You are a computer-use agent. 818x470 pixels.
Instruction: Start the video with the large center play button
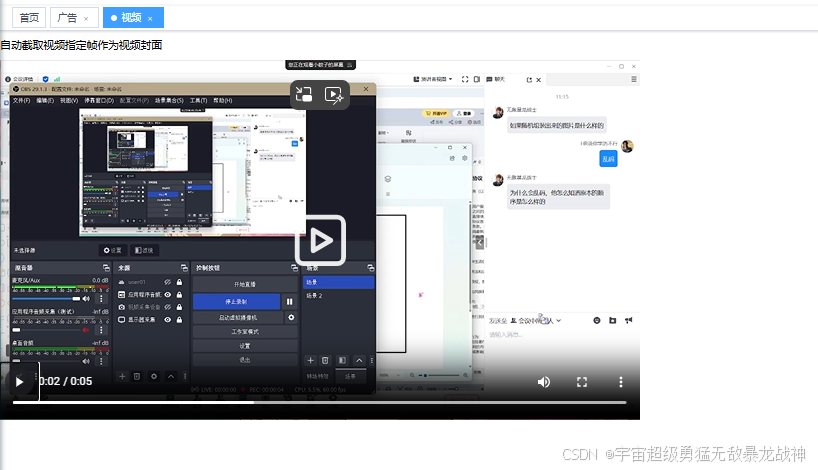[x=320, y=240]
